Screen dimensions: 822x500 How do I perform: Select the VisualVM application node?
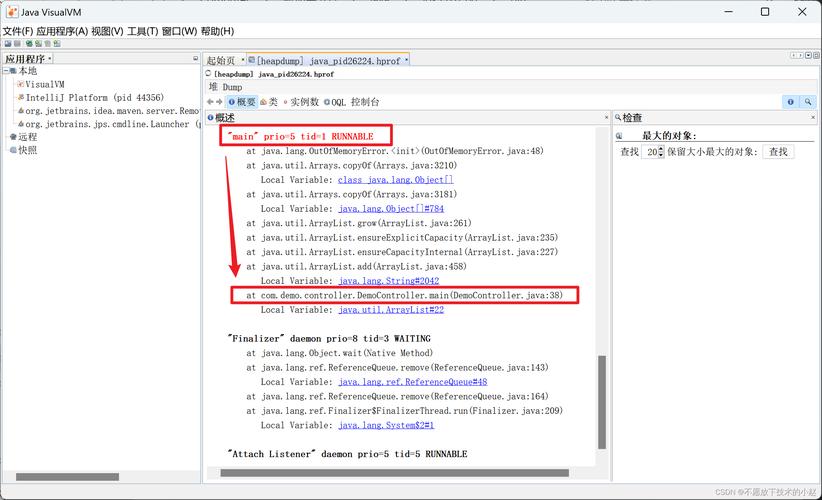(41, 84)
